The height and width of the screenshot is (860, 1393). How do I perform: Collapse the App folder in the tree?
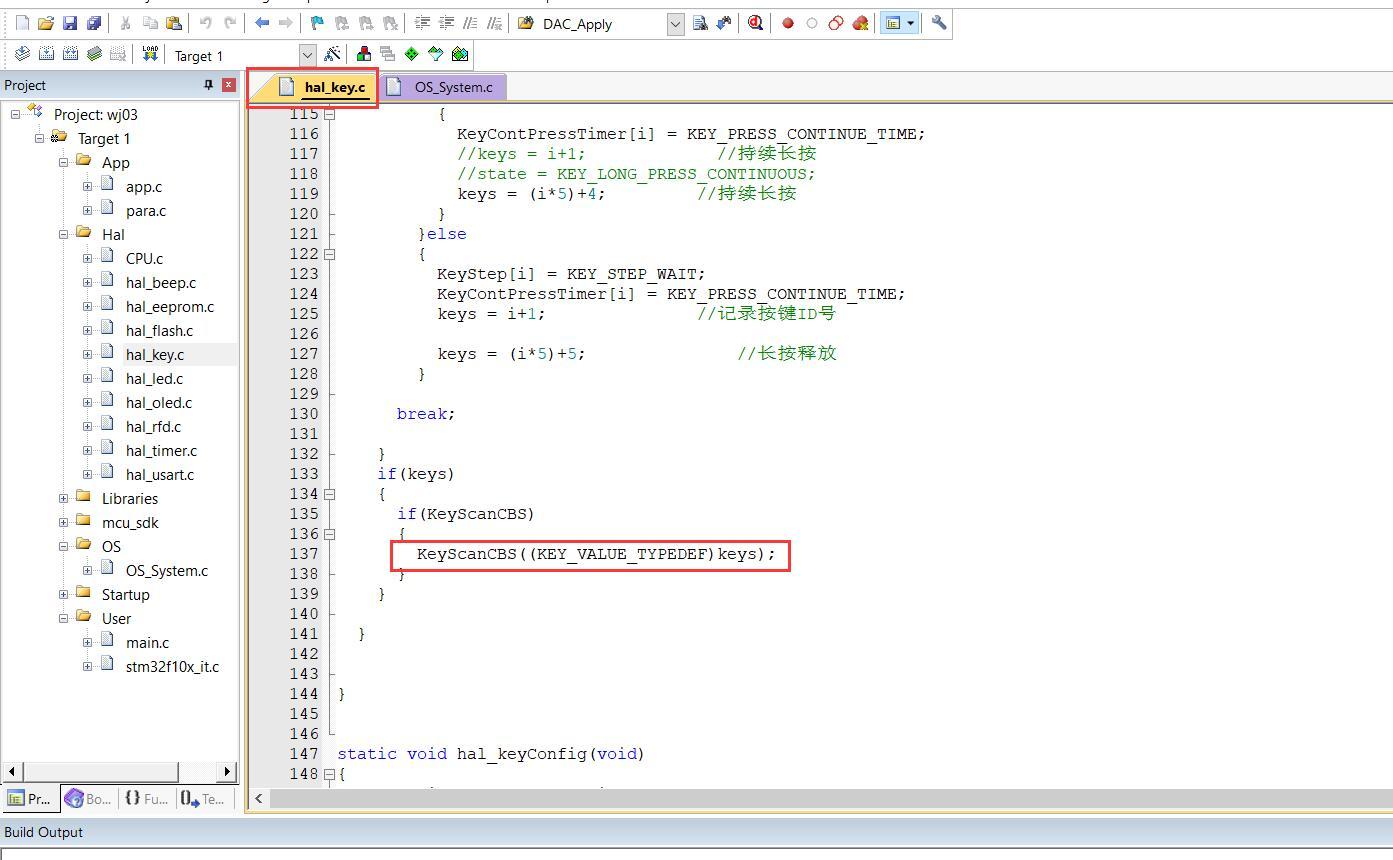point(64,162)
